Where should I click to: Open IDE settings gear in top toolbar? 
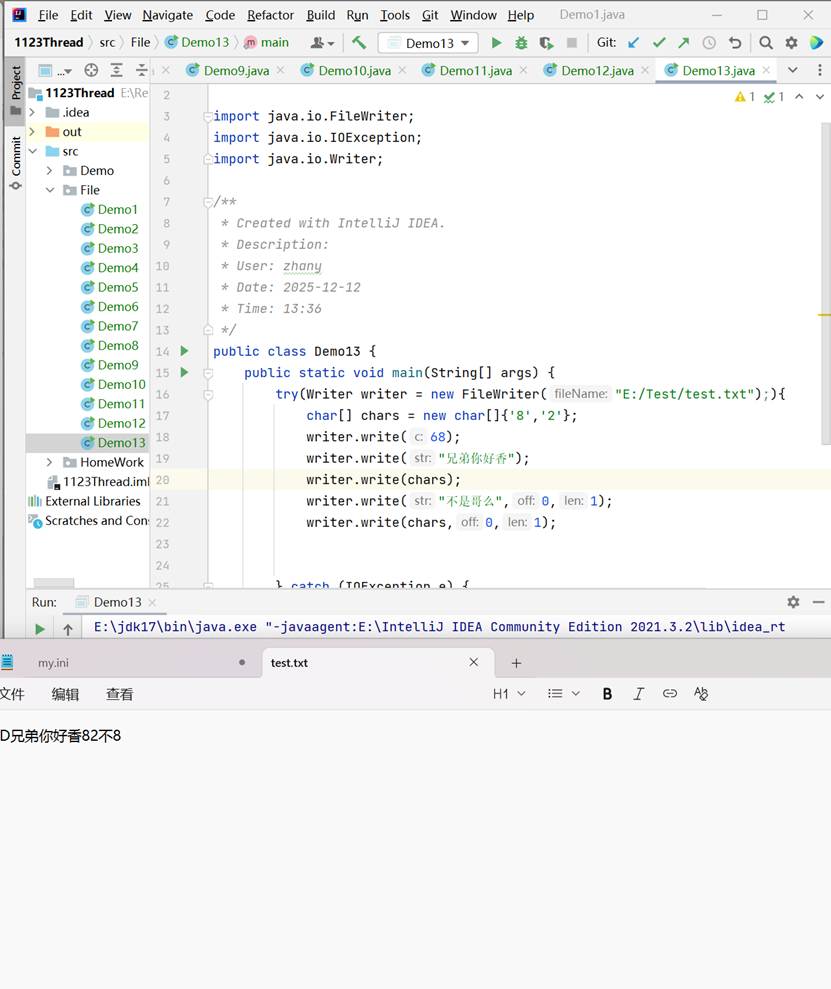pyautogui.click(x=791, y=43)
